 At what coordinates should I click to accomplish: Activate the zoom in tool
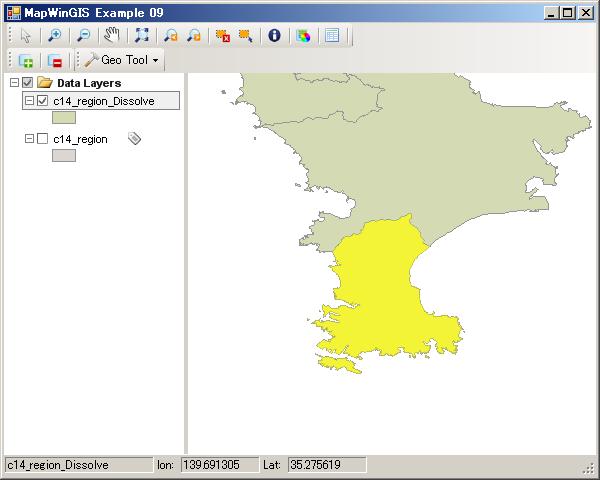pyautogui.click(x=54, y=35)
